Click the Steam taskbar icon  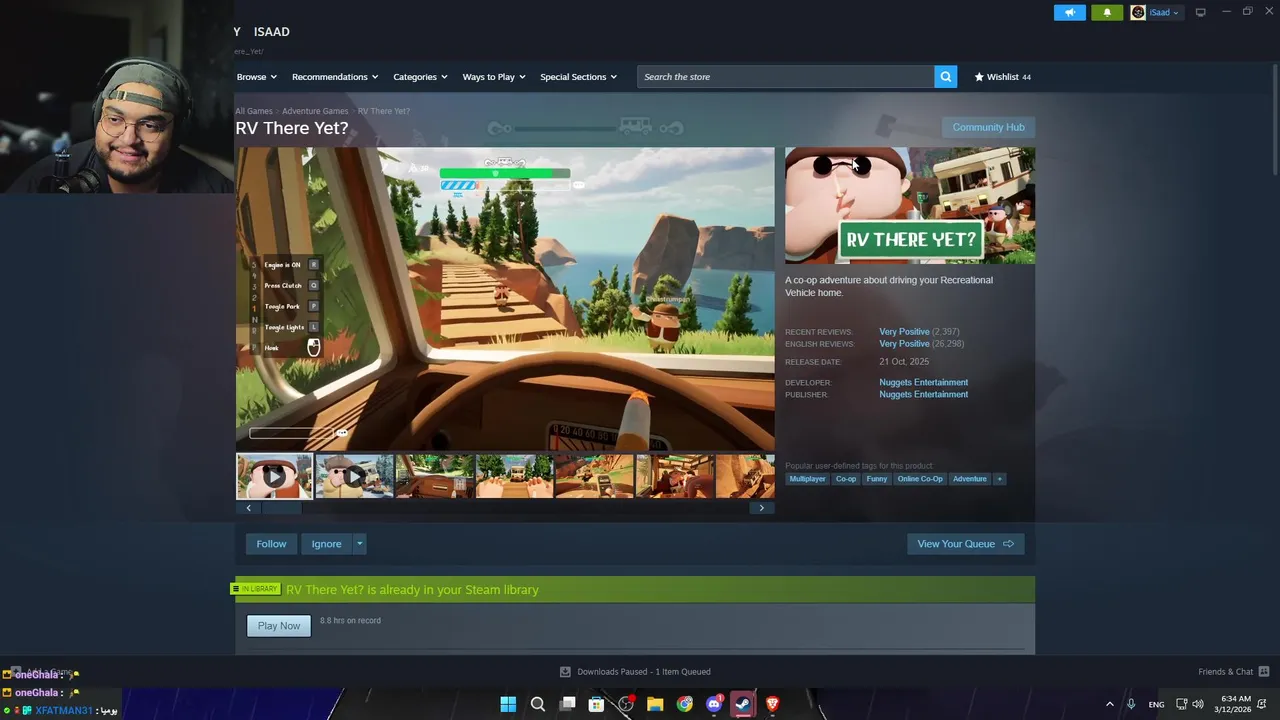coord(743,704)
